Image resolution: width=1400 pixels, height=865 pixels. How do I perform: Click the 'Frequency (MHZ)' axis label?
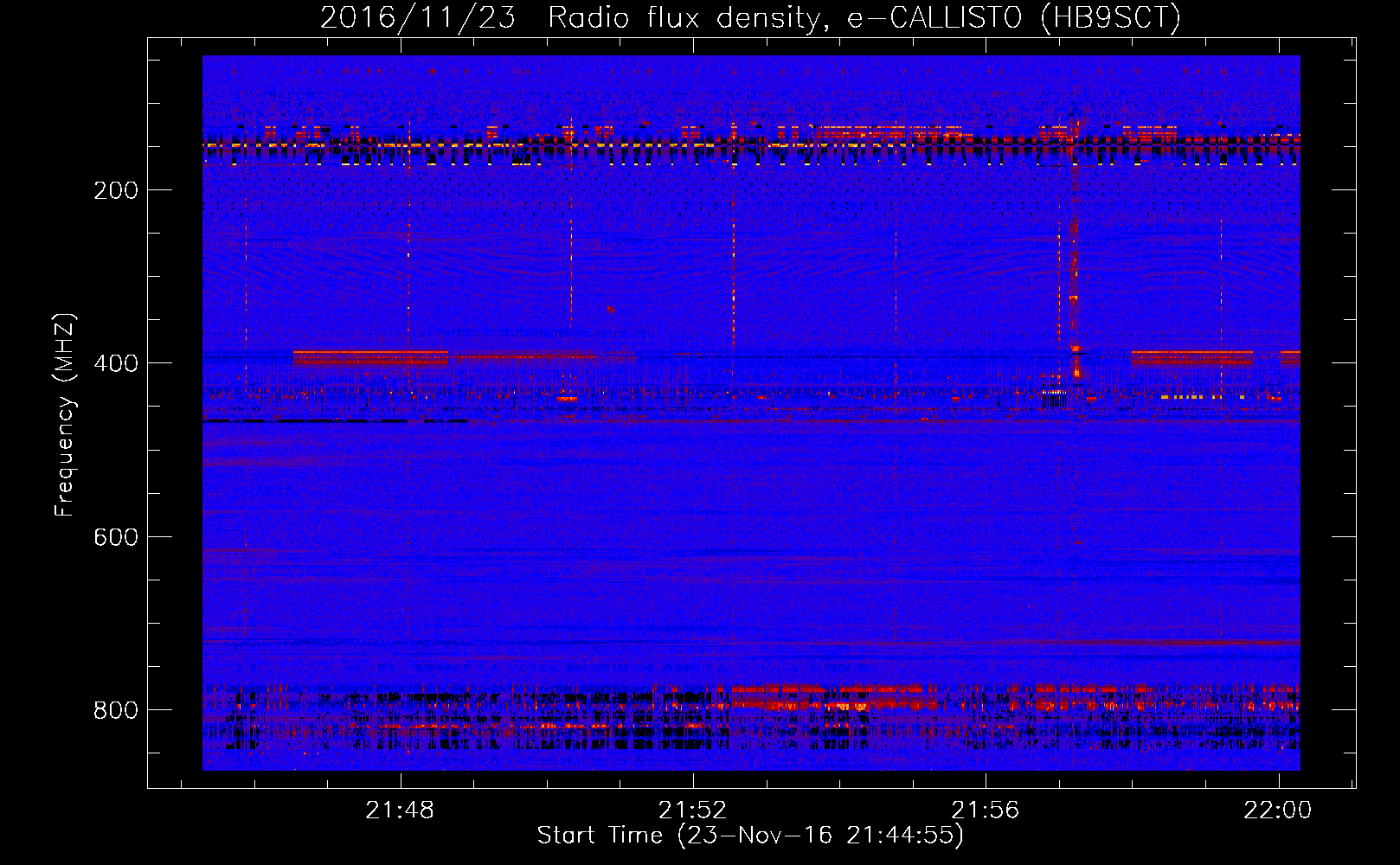(x=64, y=415)
